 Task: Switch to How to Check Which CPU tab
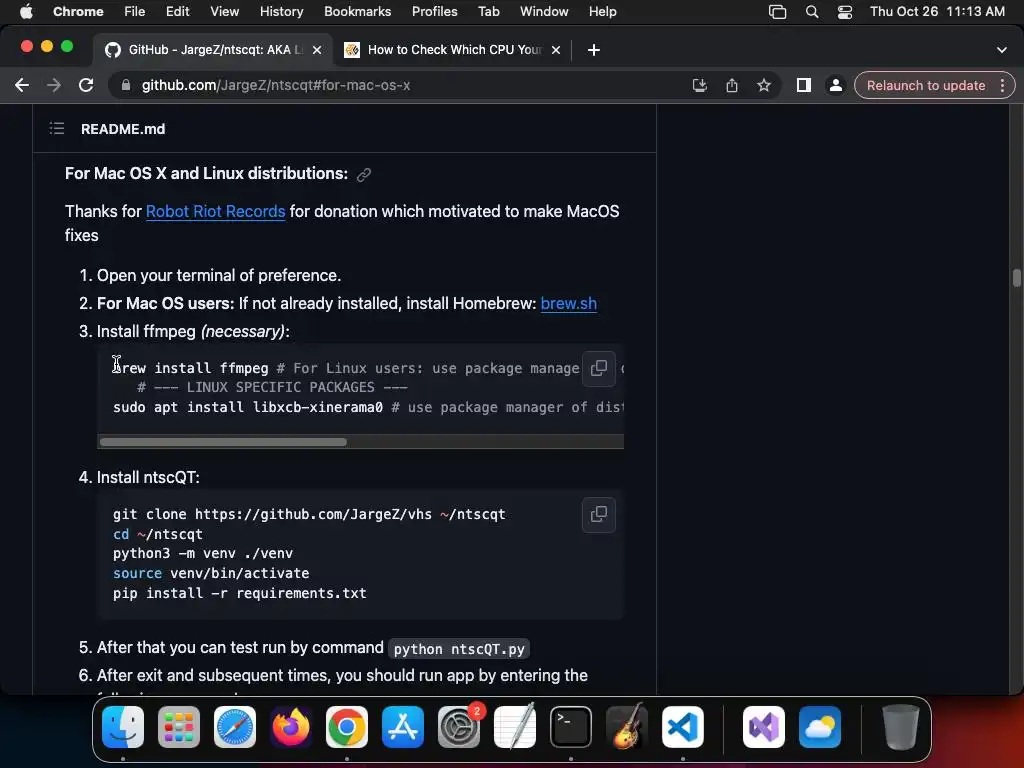tap(451, 50)
